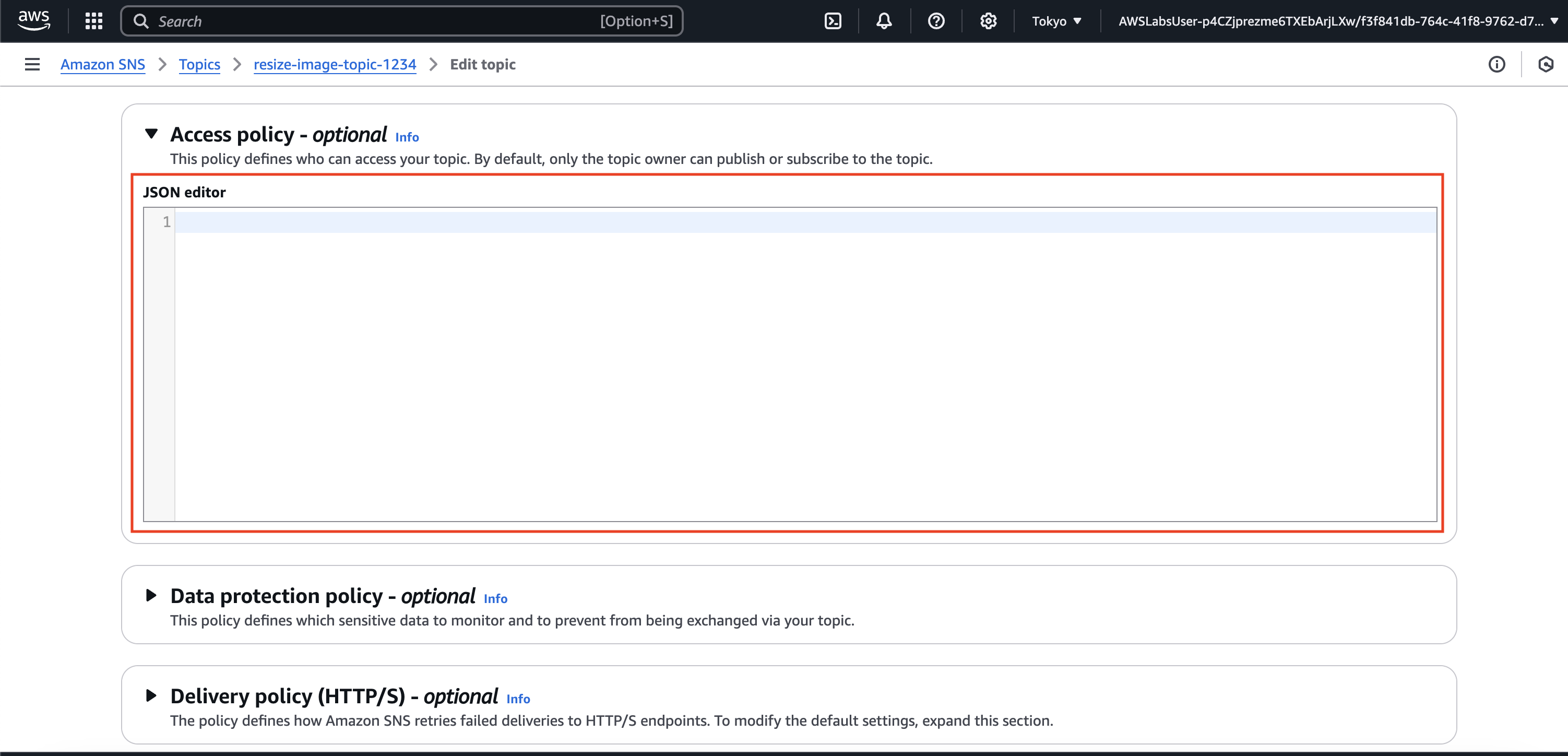Open Info link for Data protection policy
Image resolution: width=1568 pixels, height=756 pixels.
(495, 598)
